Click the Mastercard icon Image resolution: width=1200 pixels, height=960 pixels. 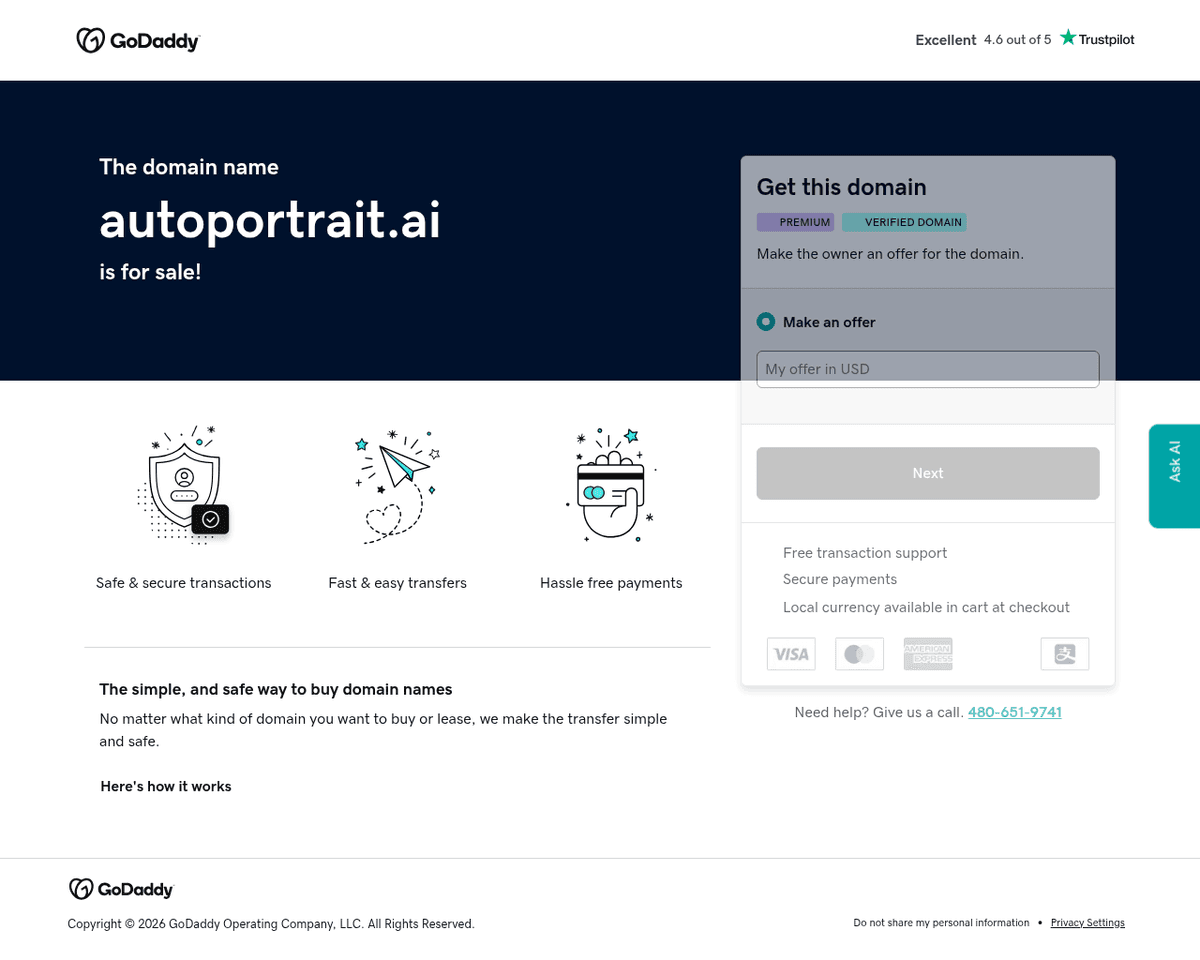[x=859, y=654]
